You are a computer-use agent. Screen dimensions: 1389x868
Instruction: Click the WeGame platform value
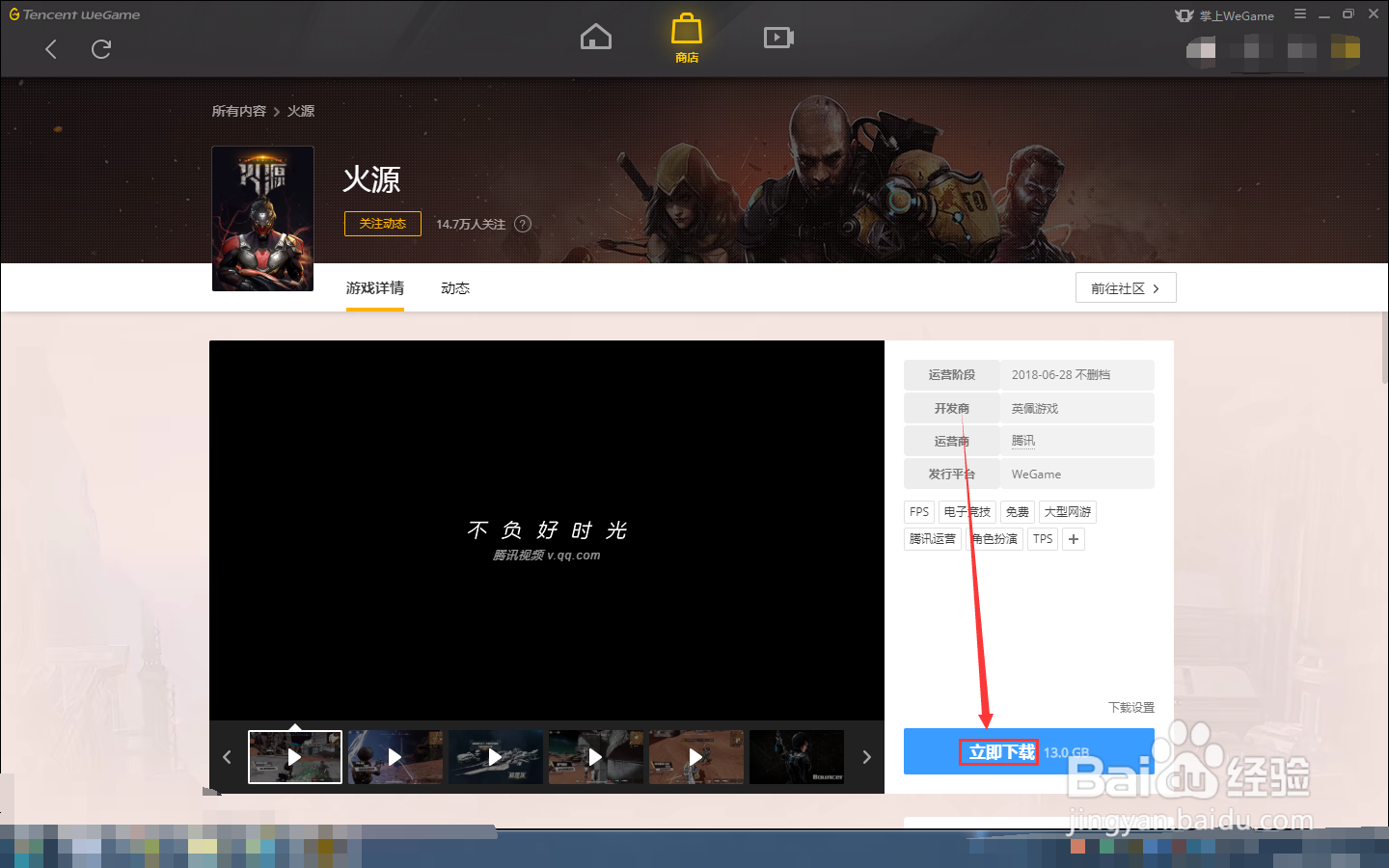tap(1036, 475)
